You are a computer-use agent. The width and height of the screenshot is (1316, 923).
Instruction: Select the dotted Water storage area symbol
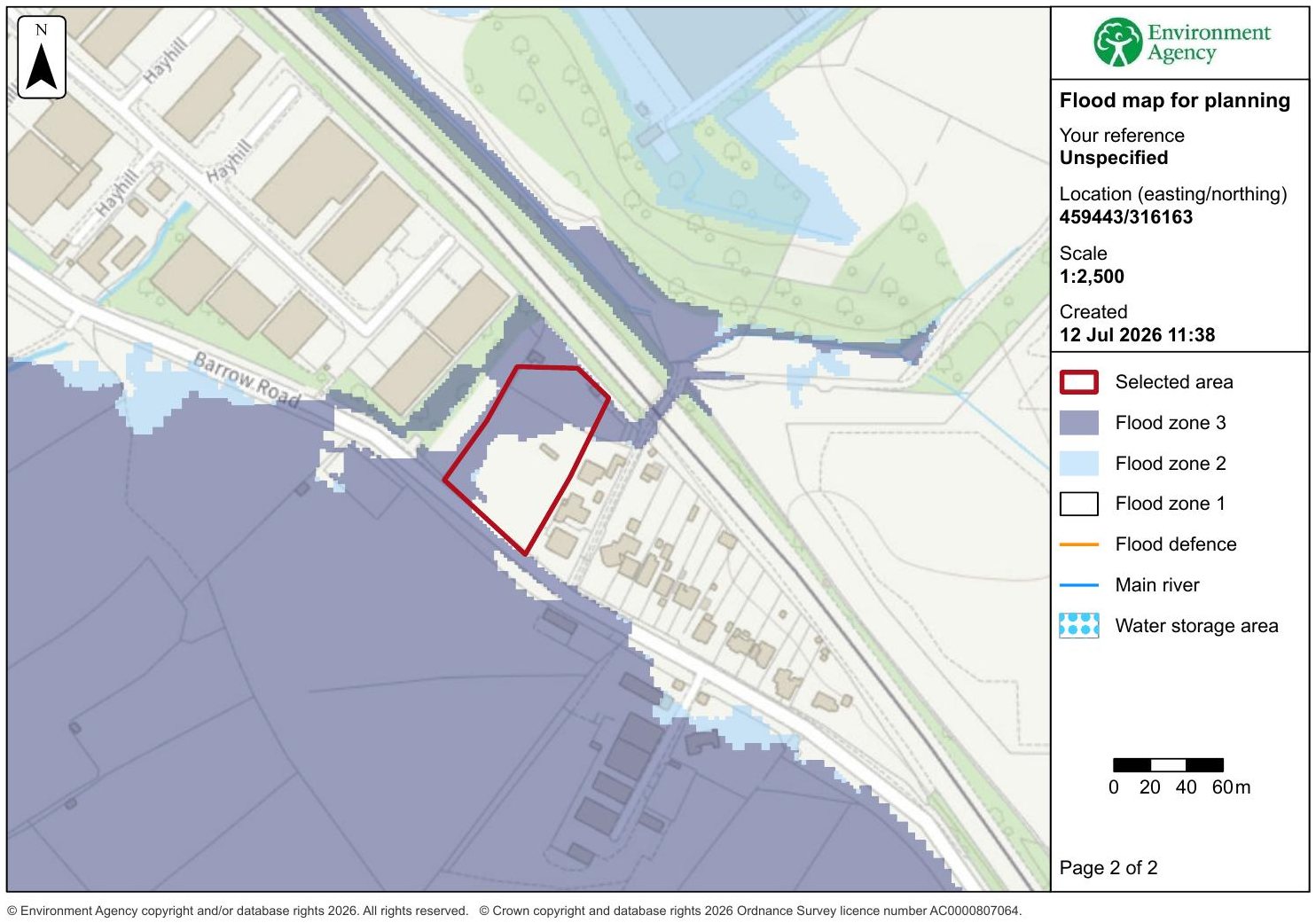tap(1079, 626)
